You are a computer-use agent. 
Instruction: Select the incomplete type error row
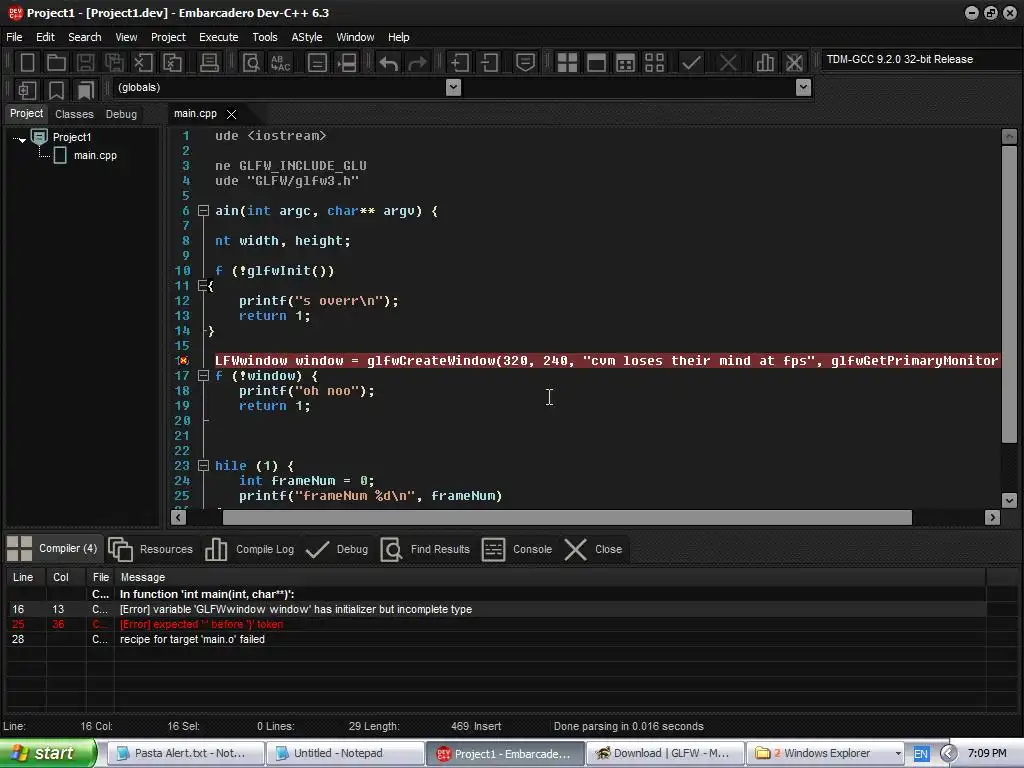point(496,609)
